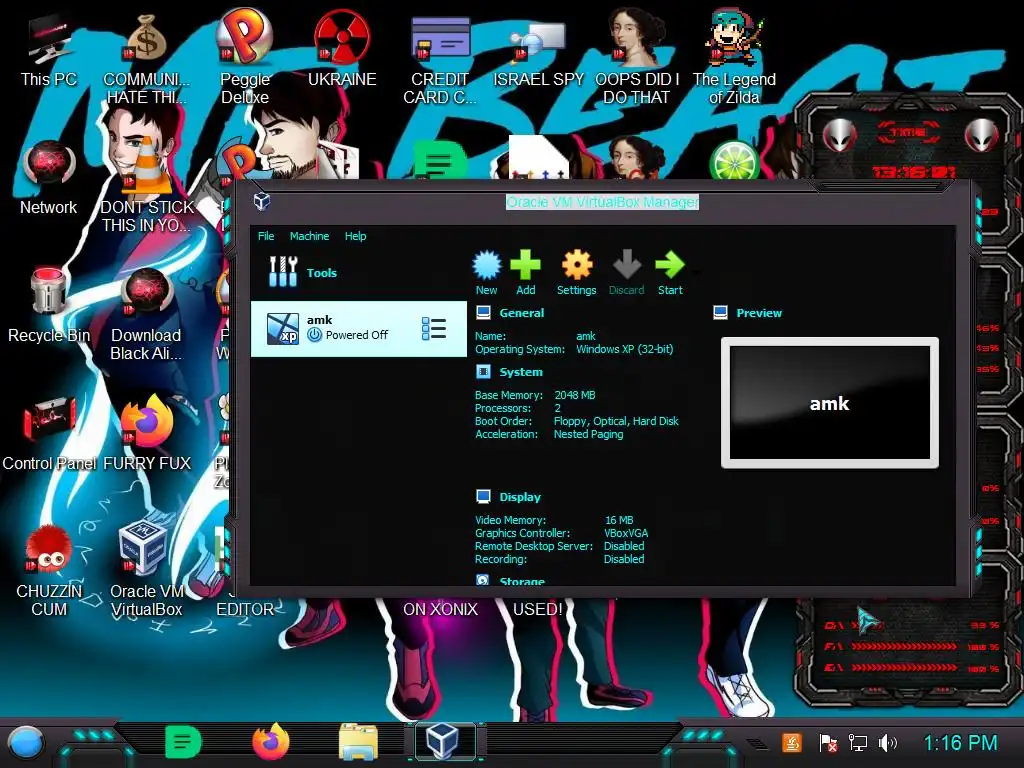Click the left alien head gadget icon
The width and height of the screenshot is (1024, 768).
coord(840,136)
